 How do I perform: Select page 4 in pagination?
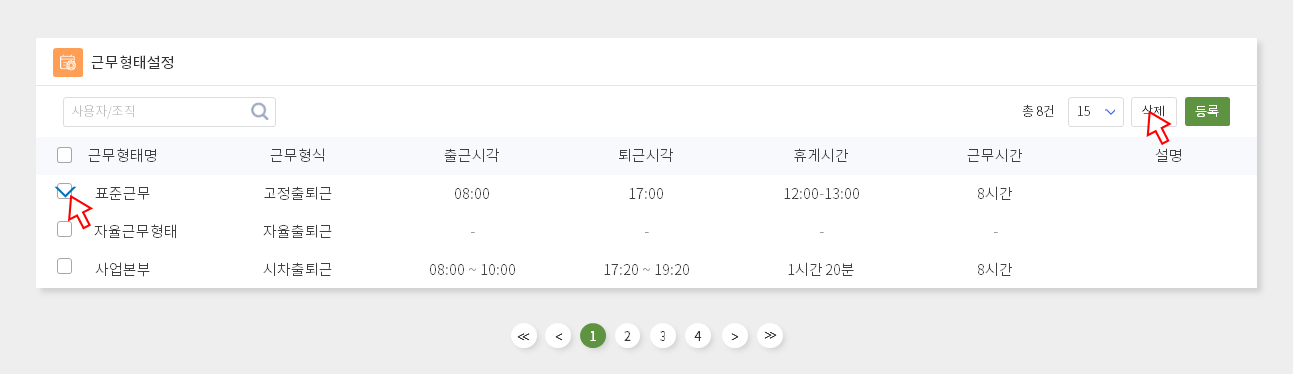click(x=698, y=336)
